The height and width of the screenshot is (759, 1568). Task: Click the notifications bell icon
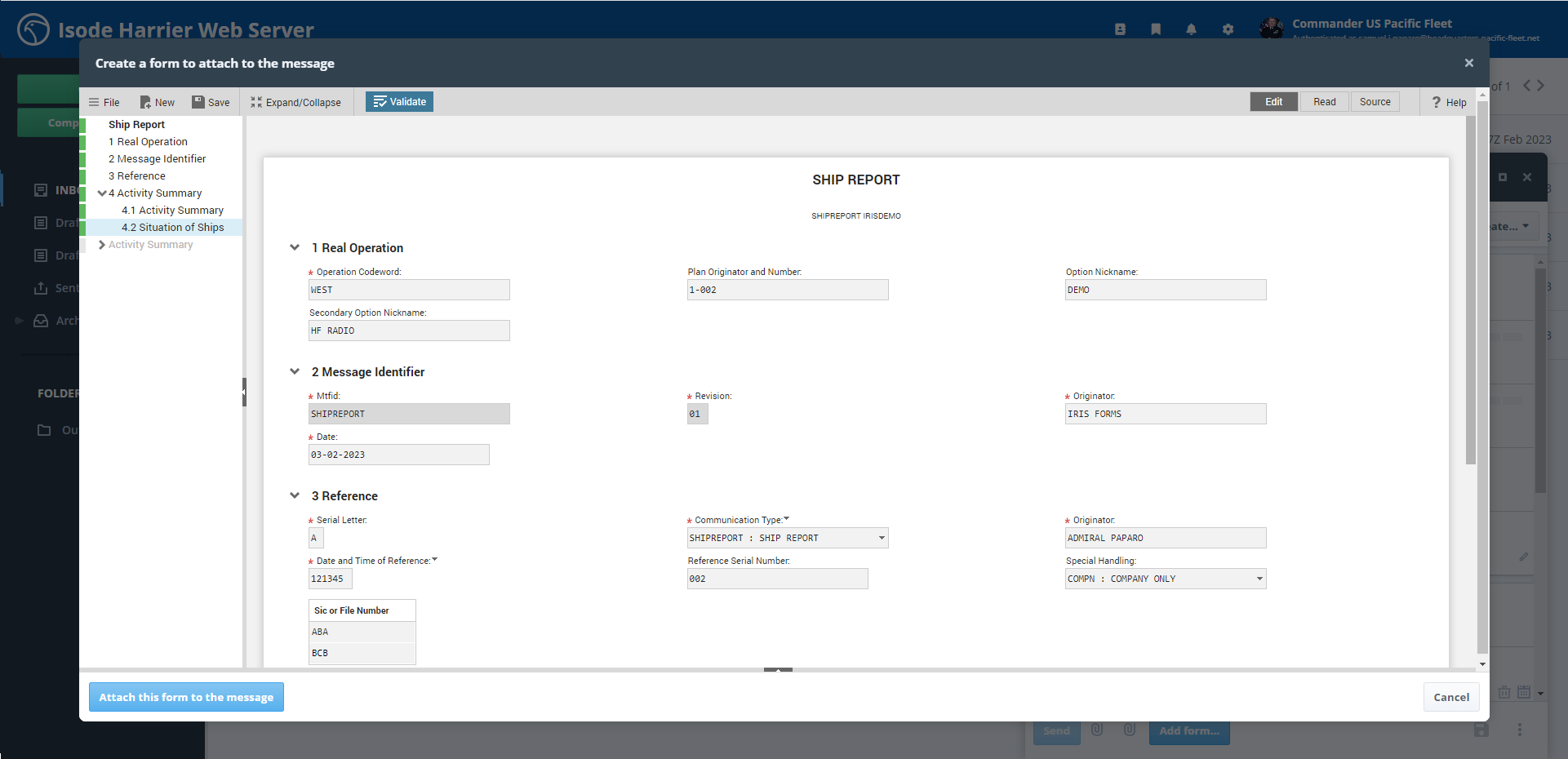pyautogui.click(x=1191, y=29)
